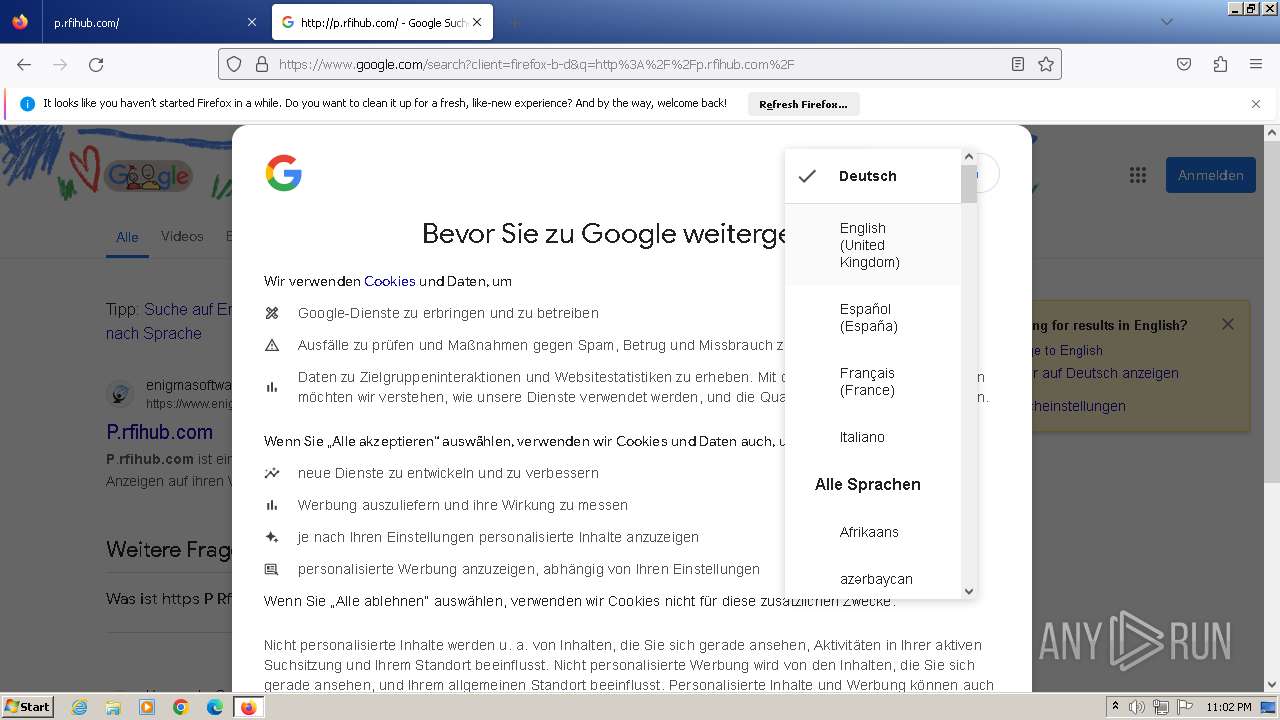Click the Google G logo in dialog
This screenshot has height=720, width=1280.
(x=283, y=173)
